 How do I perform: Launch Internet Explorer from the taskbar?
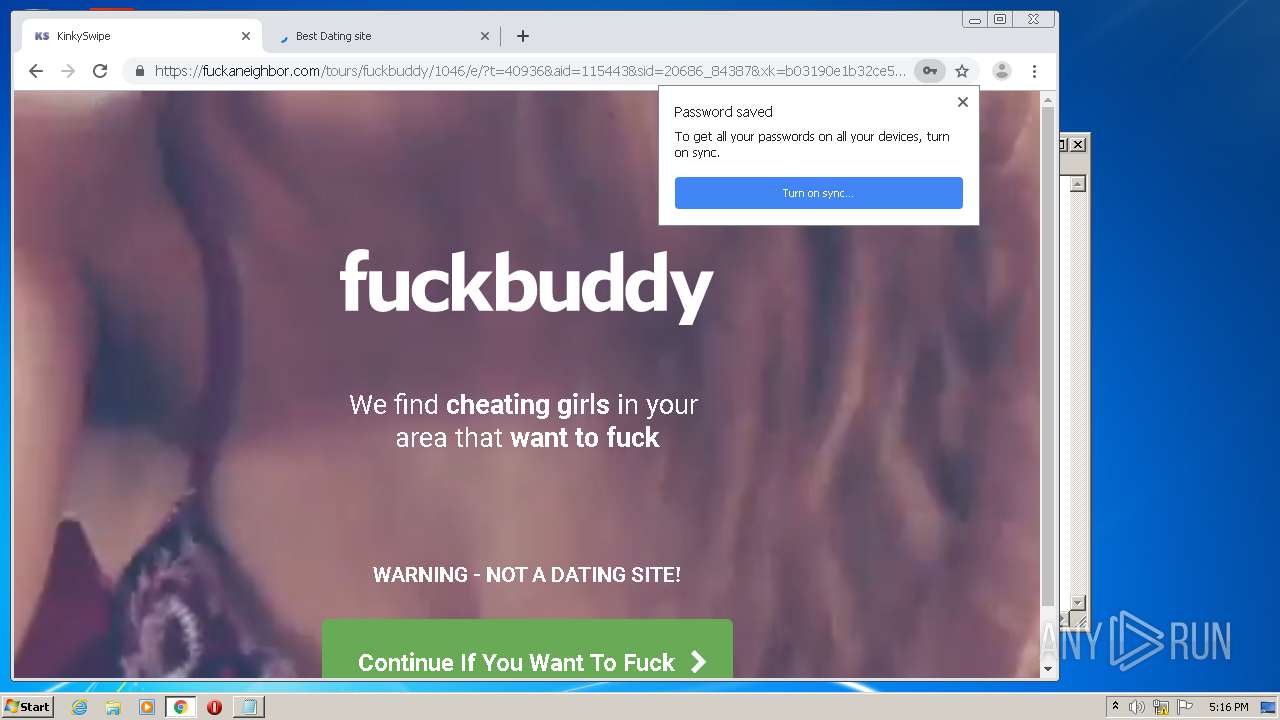coord(79,707)
